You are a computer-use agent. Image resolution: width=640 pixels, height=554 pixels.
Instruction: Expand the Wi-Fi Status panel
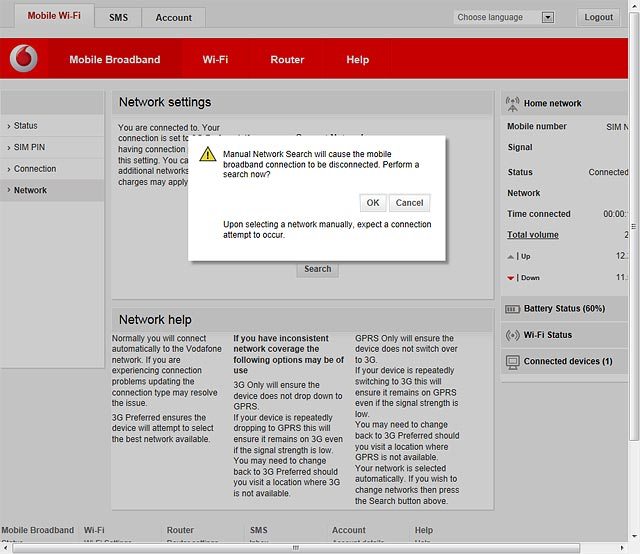[x=564, y=335]
